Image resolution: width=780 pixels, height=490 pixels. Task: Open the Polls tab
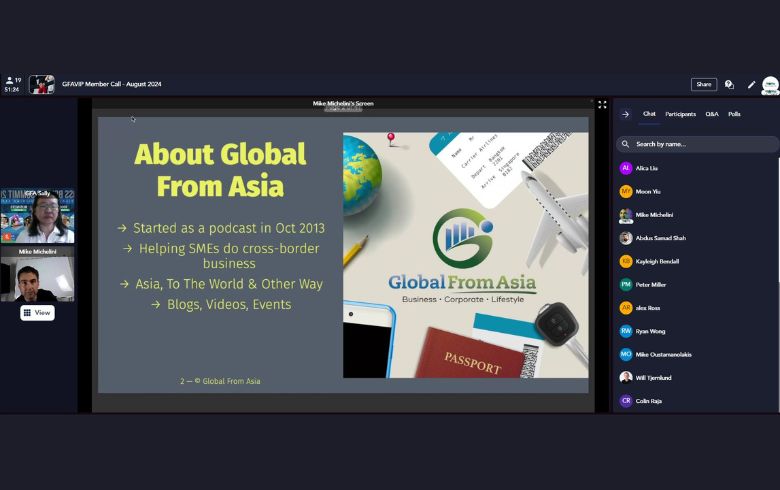[x=734, y=114]
